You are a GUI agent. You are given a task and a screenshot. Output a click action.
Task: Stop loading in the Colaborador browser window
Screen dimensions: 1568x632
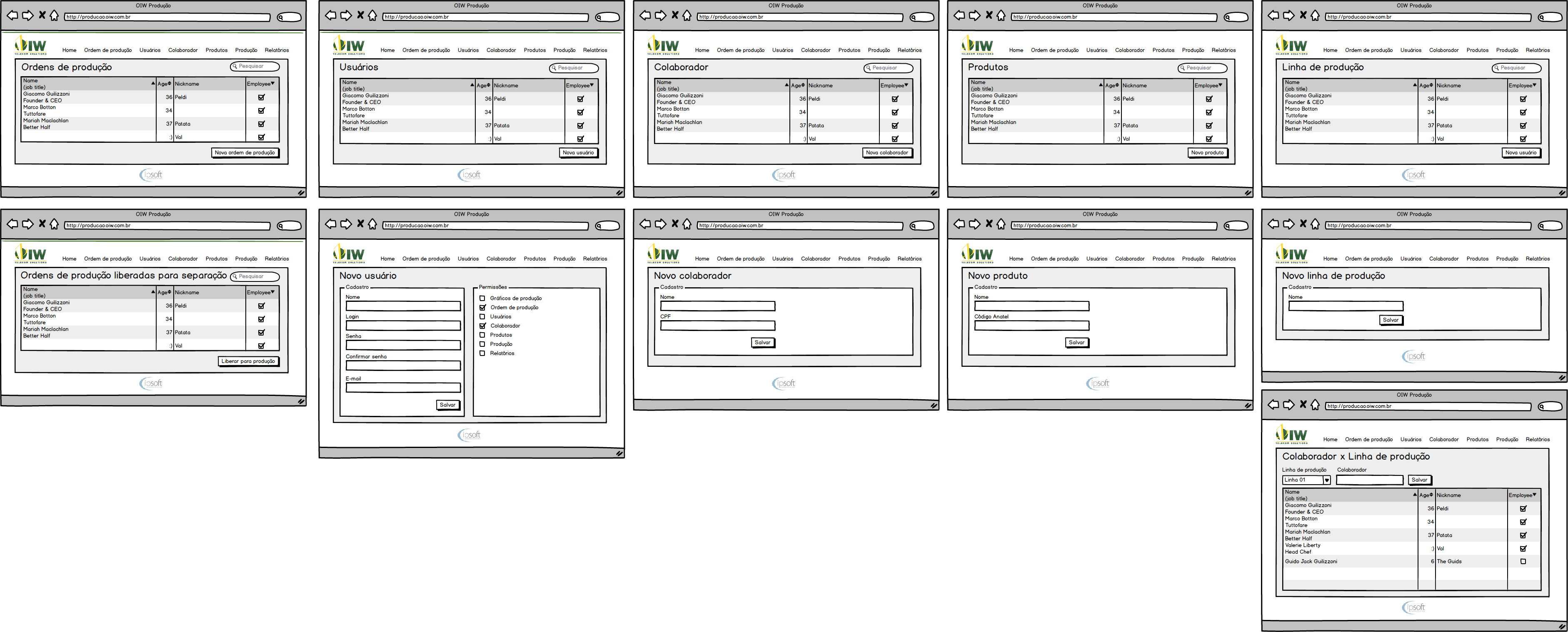click(674, 15)
